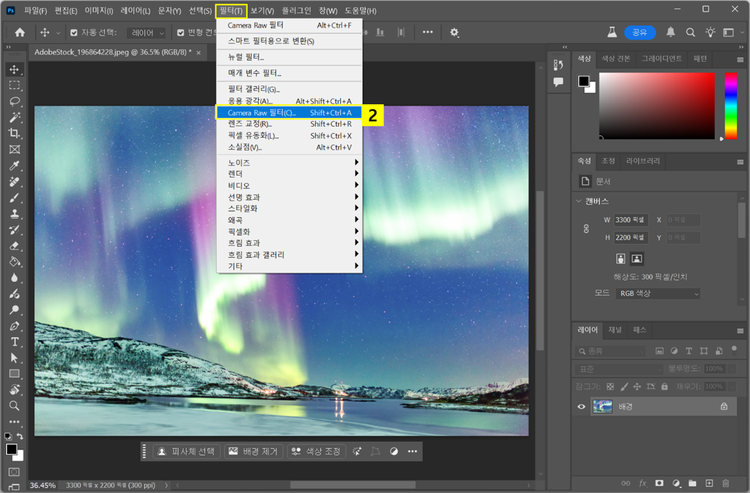Toggle Quick Mask mode
This screenshot has height=493, width=750.
(14, 472)
